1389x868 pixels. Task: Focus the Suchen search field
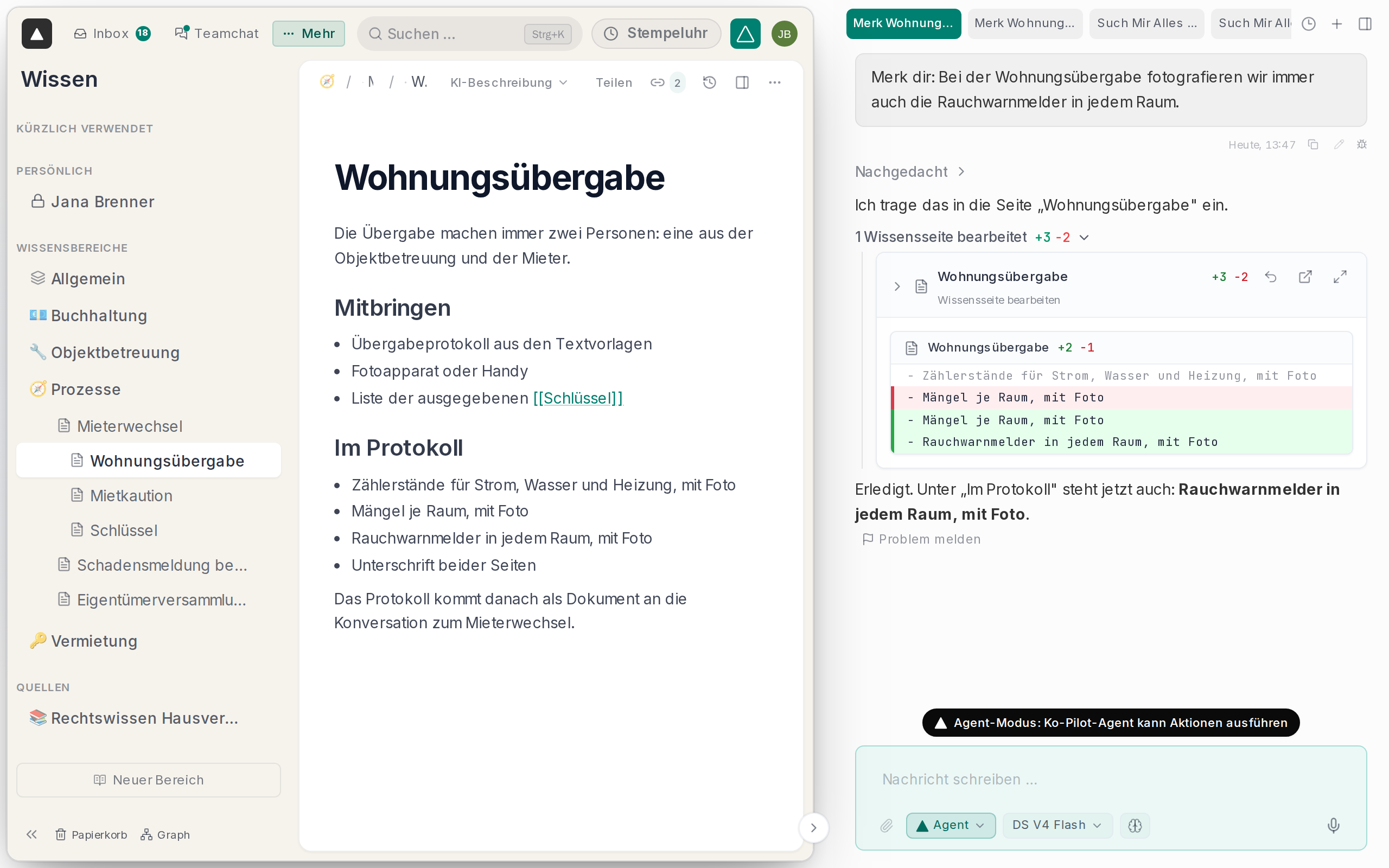coord(469,34)
